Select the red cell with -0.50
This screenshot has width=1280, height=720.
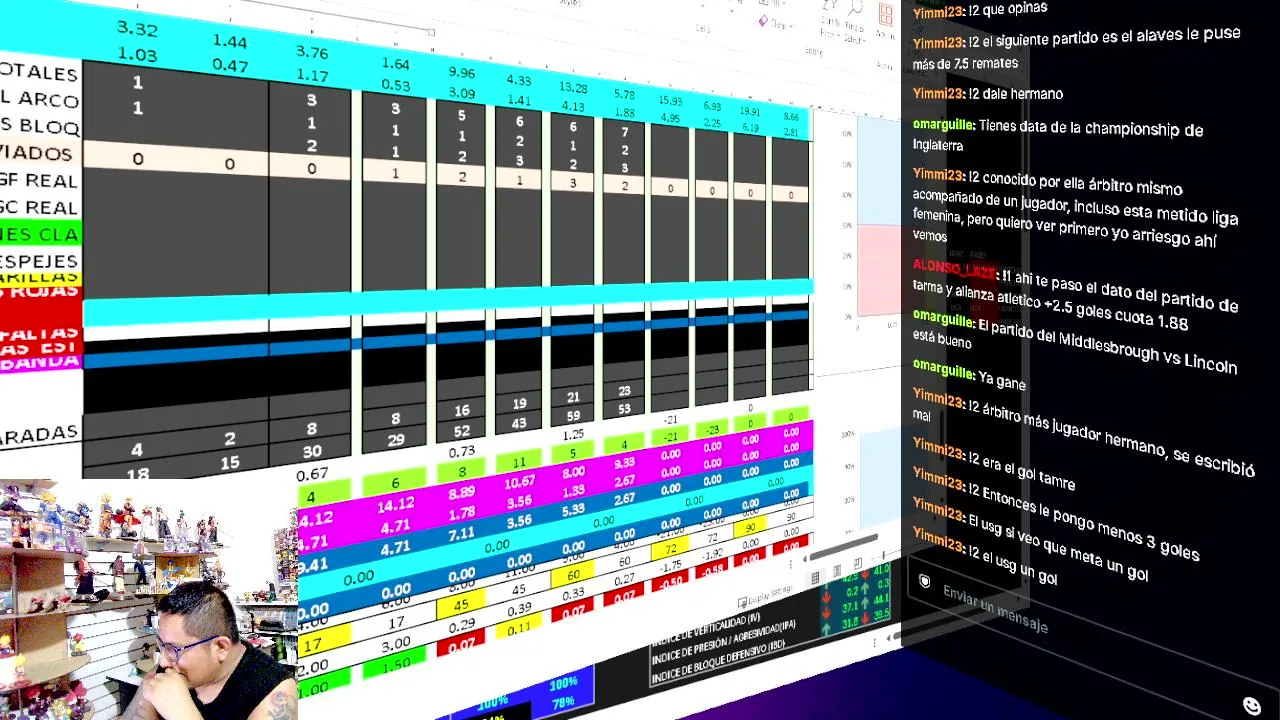pyautogui.click(x=670, y=582)
